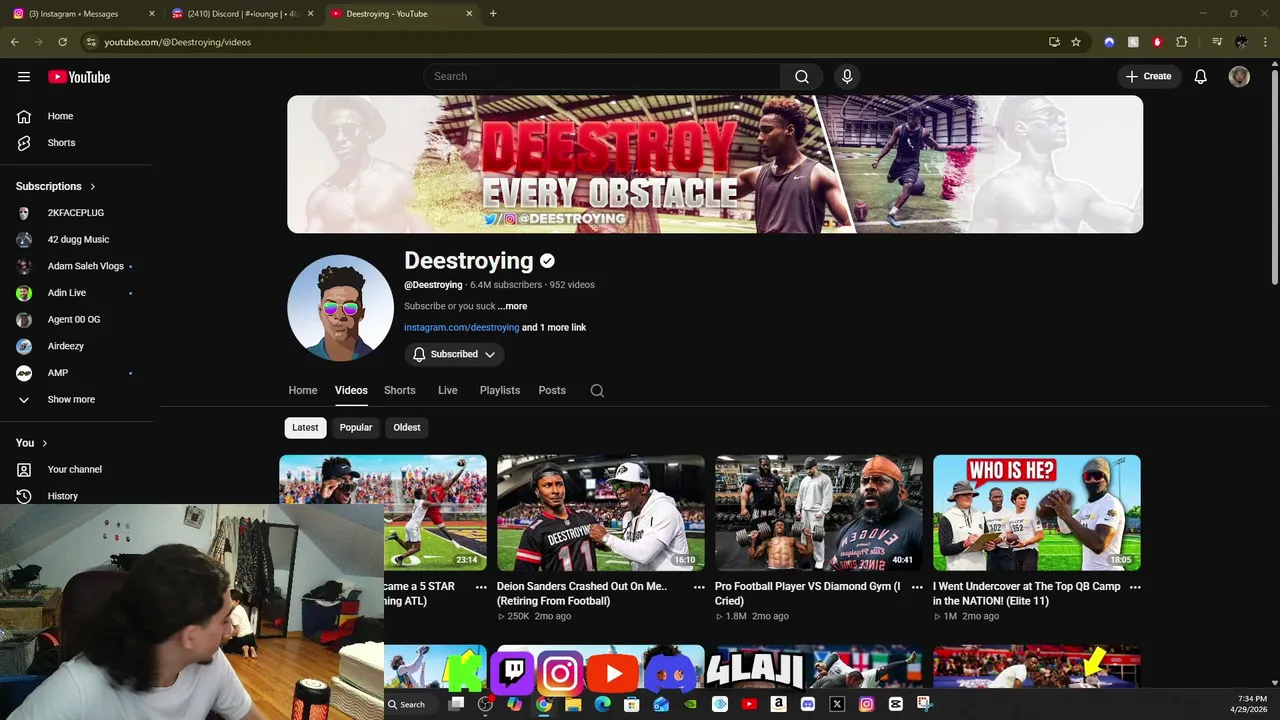Click the Twitch overlay icon
The width and height of the screenshot is (1280, 720).
click(x=513, y=672)
